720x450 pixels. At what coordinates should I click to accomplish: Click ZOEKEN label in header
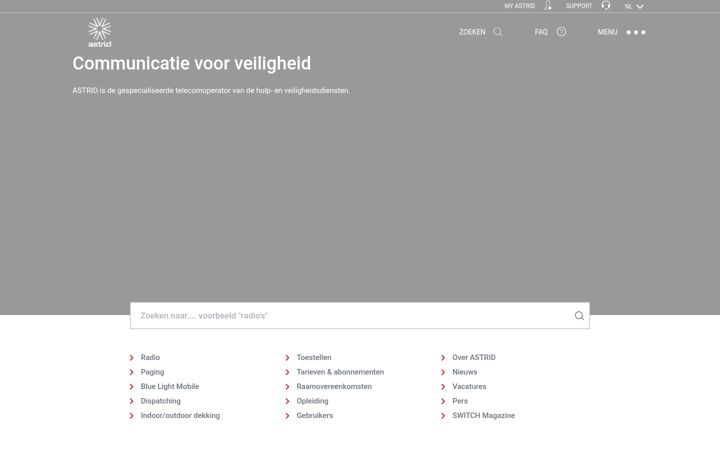pos(472,32)
